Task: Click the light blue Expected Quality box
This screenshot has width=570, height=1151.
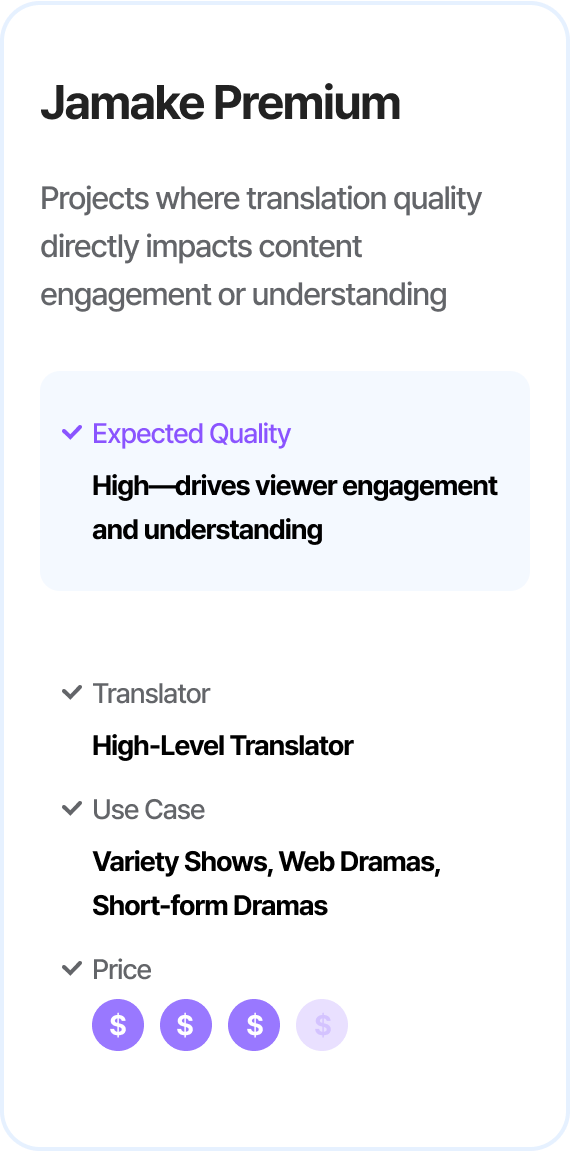Action: [285, 481]
